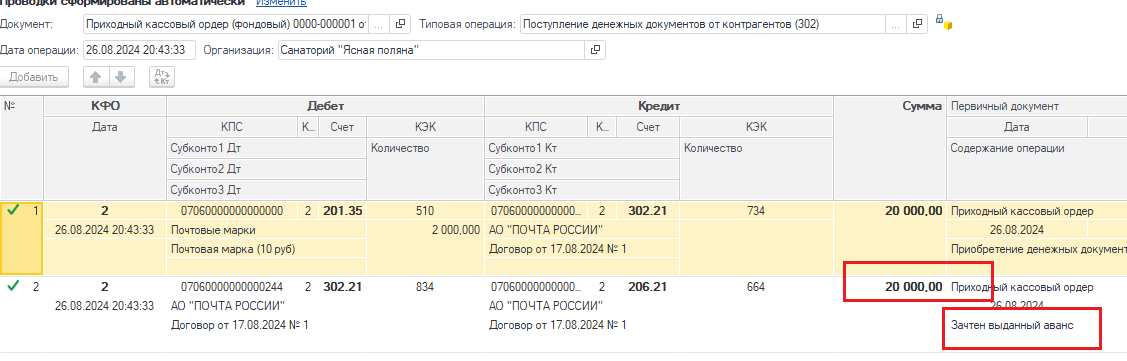Focus the Дата операции field
Screen dimensions: 1127x361
click(x=140, y=50)
